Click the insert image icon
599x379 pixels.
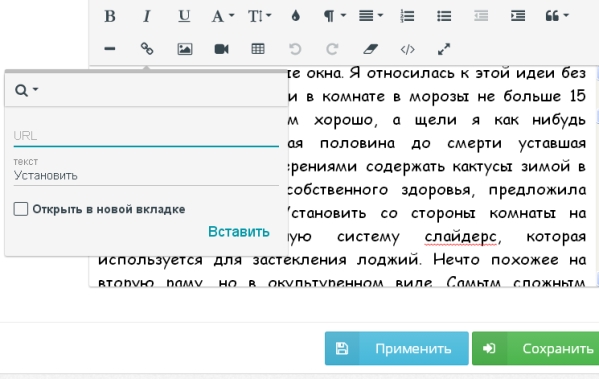[x=185, y=49]
